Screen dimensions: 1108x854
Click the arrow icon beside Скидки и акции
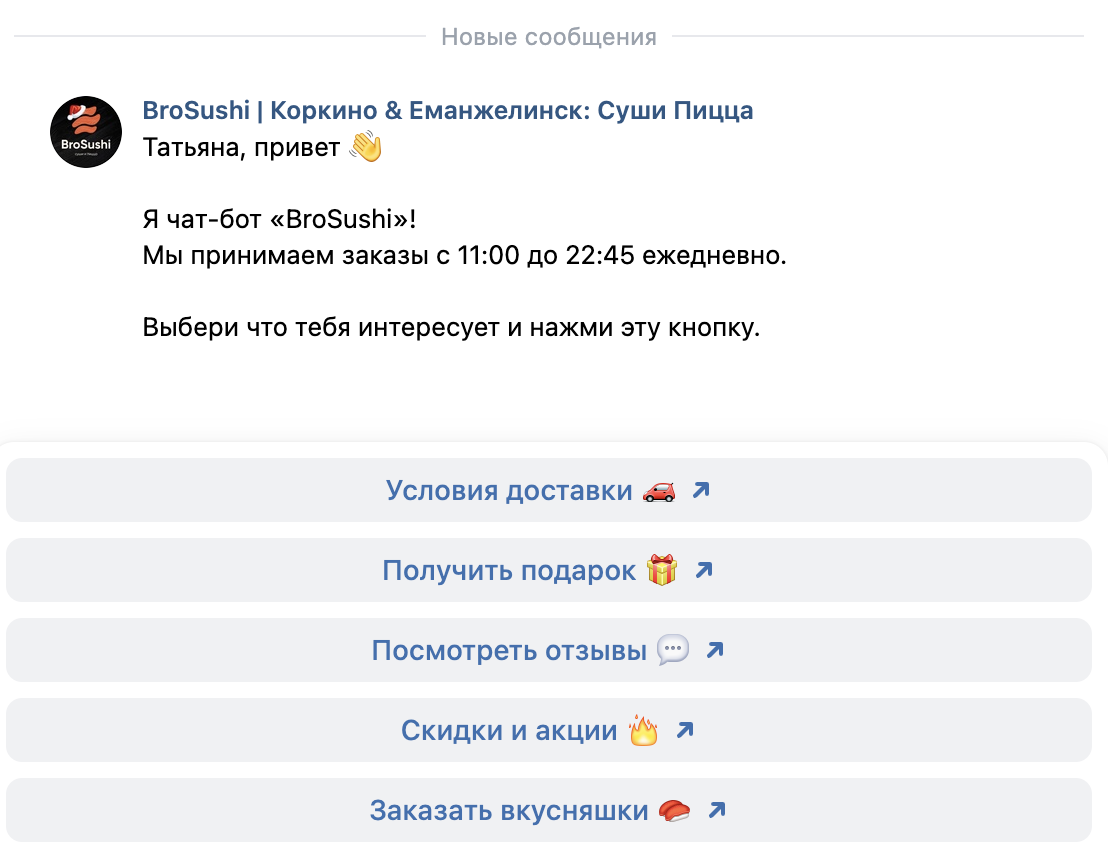pos(684,730)
